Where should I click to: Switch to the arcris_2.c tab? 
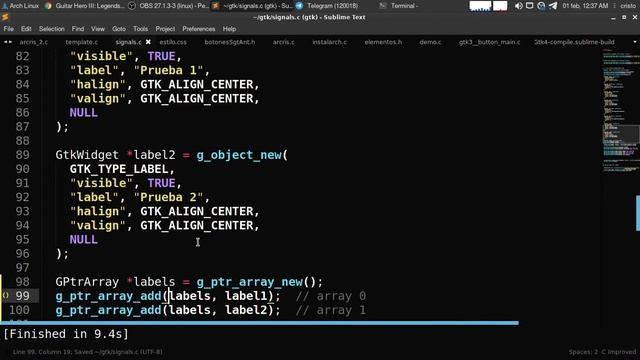pos(33,42)
